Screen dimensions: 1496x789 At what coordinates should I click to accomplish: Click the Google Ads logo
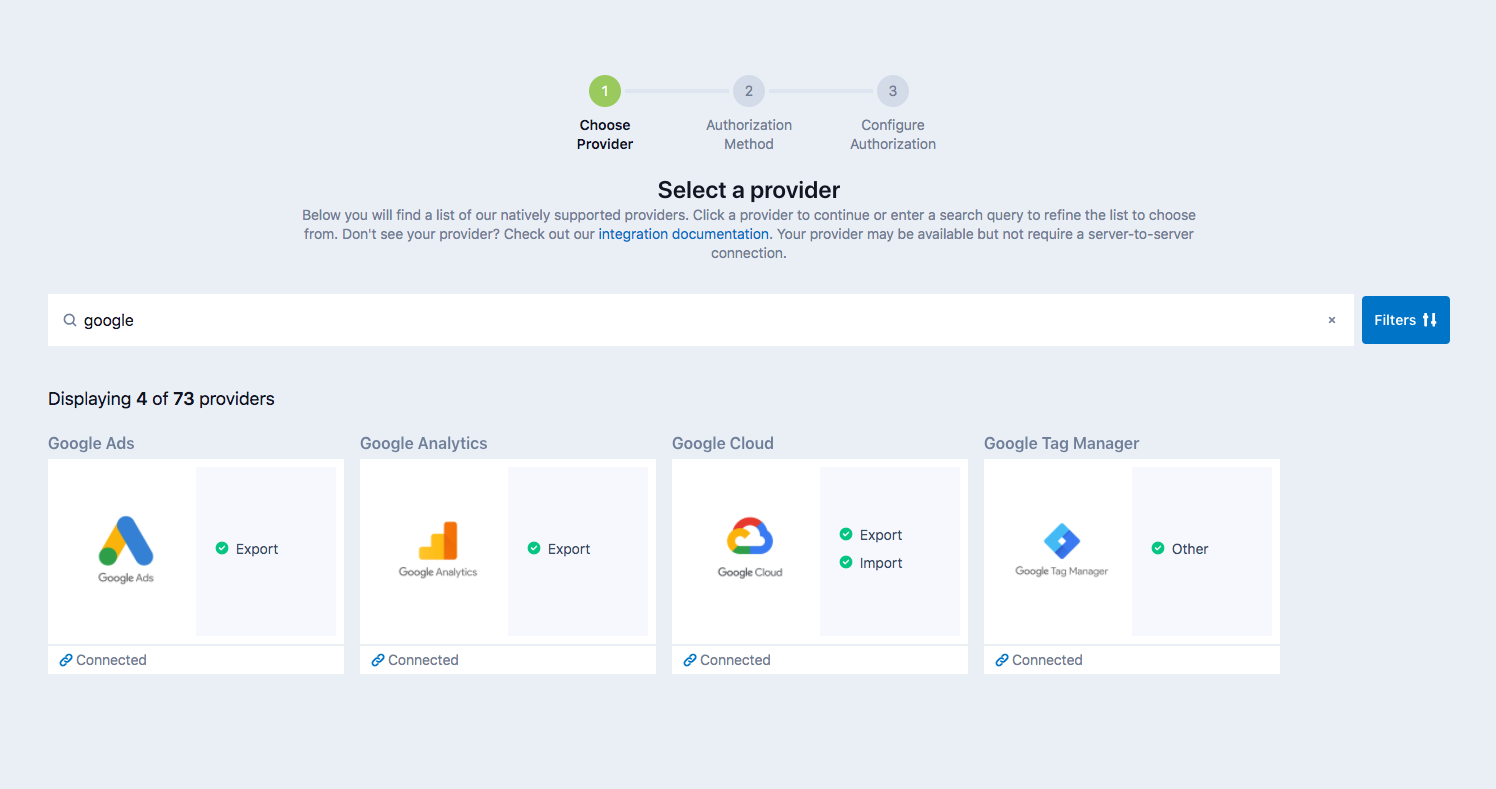(126, 550)
